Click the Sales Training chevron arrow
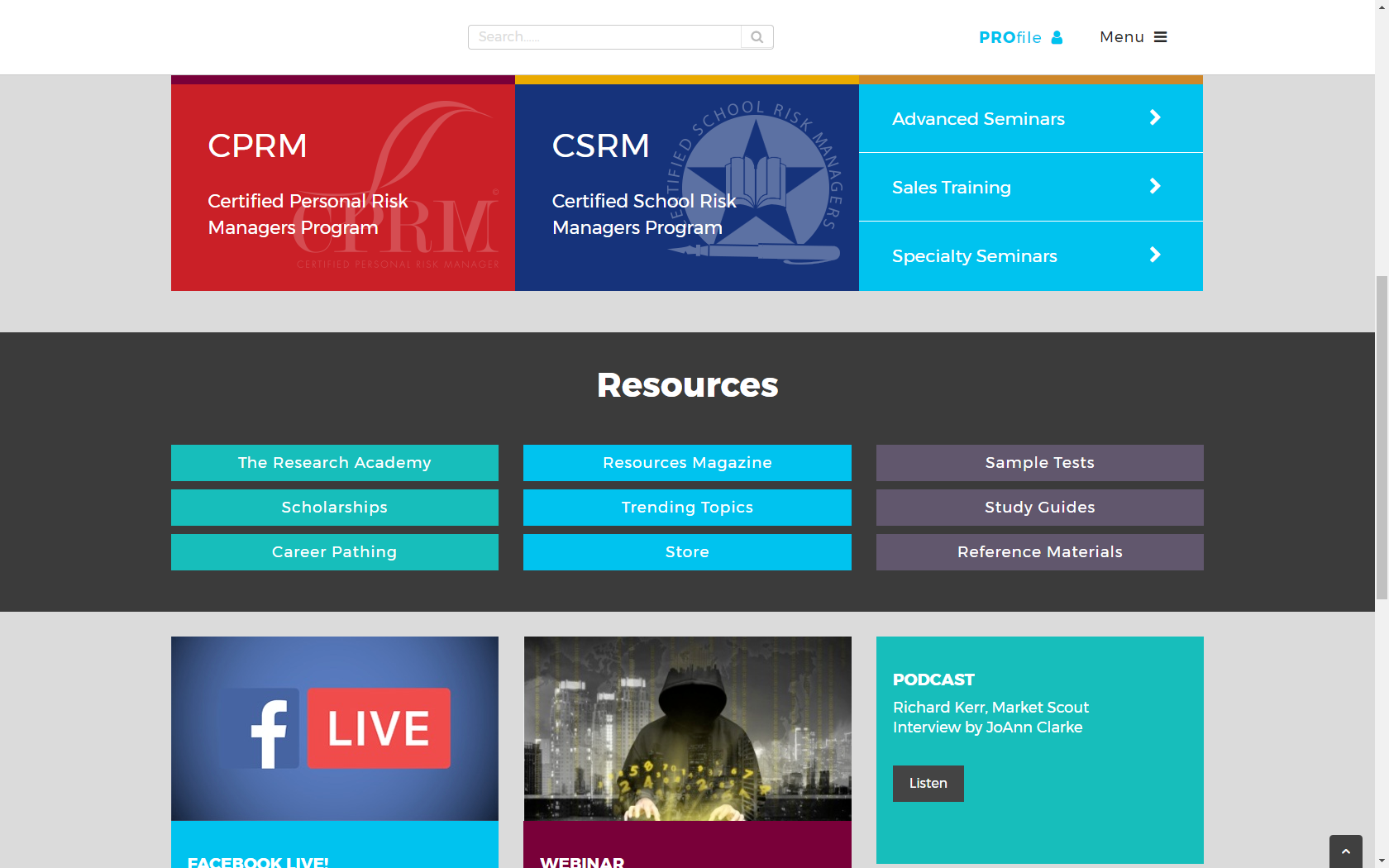Image resolution: width=1389 pixels, height=868 pixels. point(1155,187)
